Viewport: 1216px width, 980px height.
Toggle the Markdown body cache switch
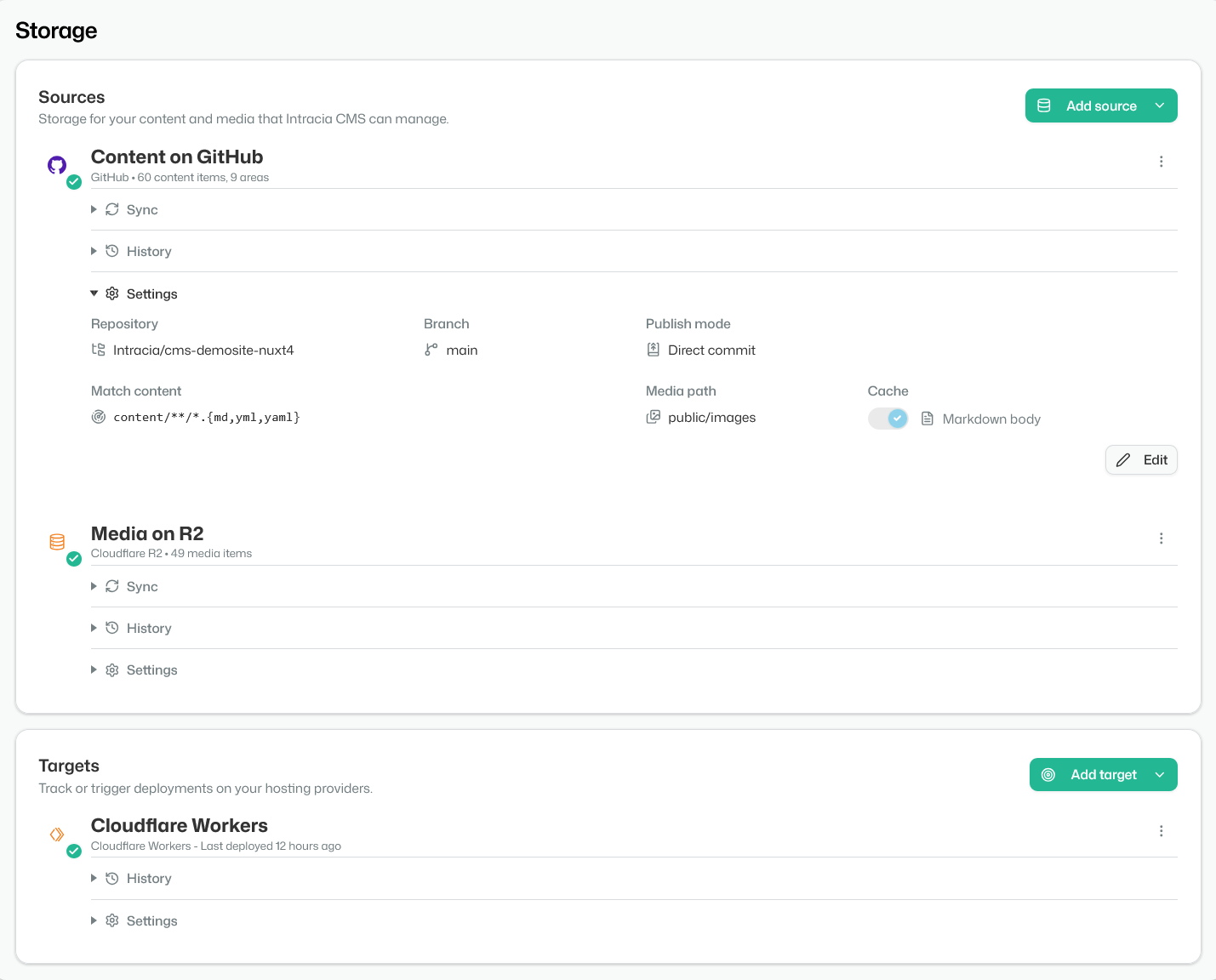coord(888,419)
